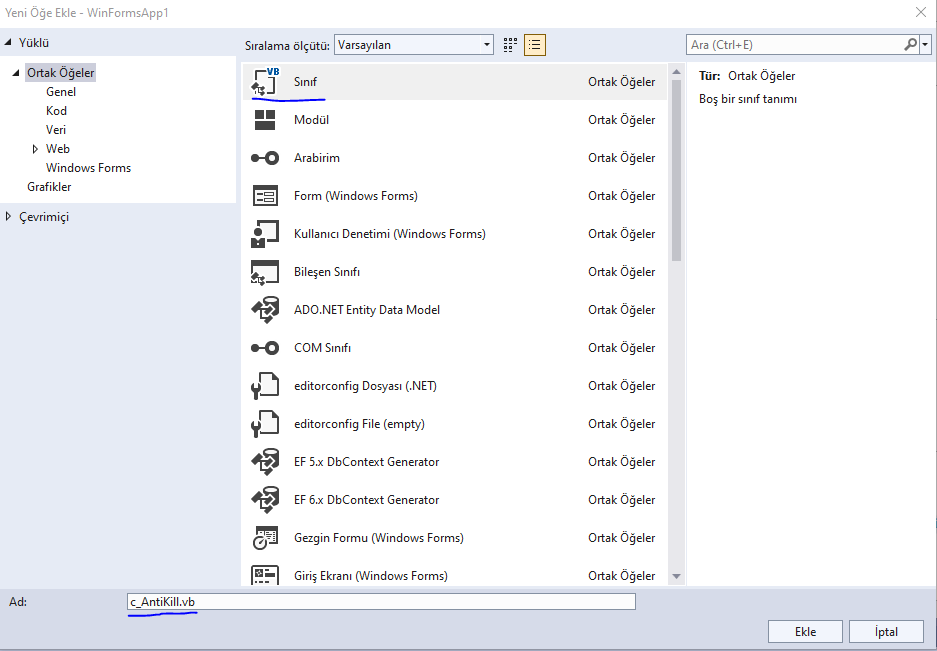The height and width of the screenshot is (651, 937).
Task: Click the Modül template name
Action: (311, 120)
